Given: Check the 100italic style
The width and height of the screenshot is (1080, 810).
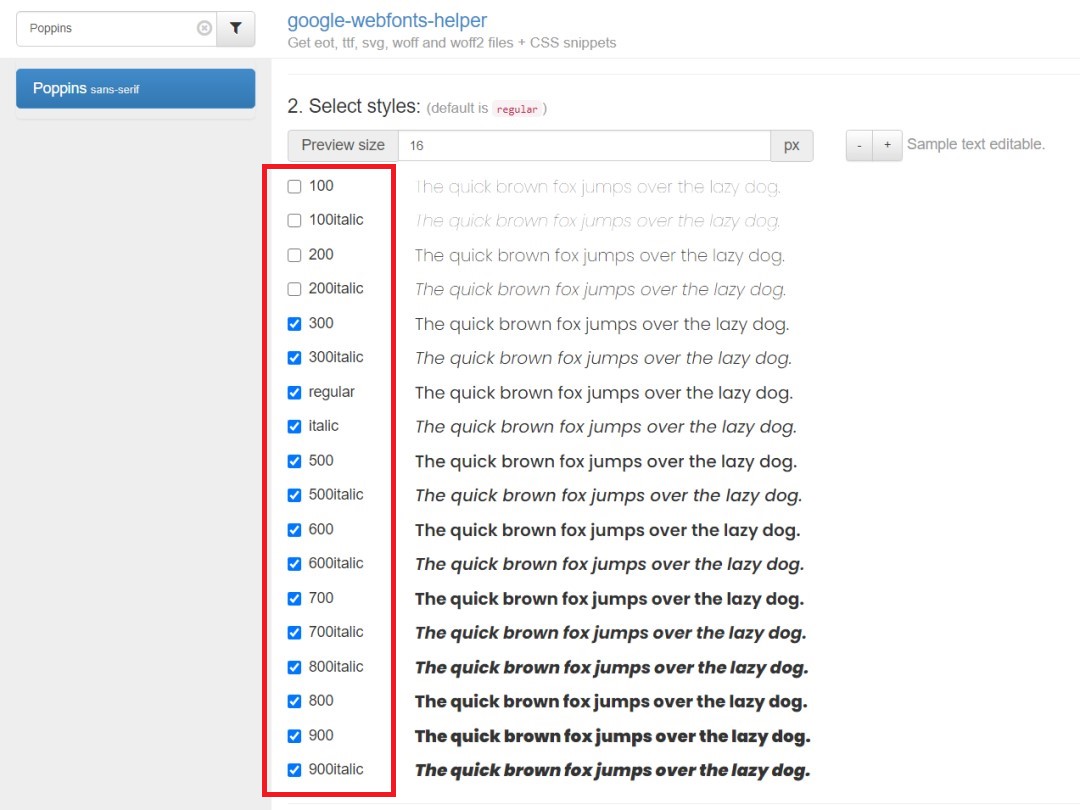Looking at the screenshot, I should click(295, 220).
